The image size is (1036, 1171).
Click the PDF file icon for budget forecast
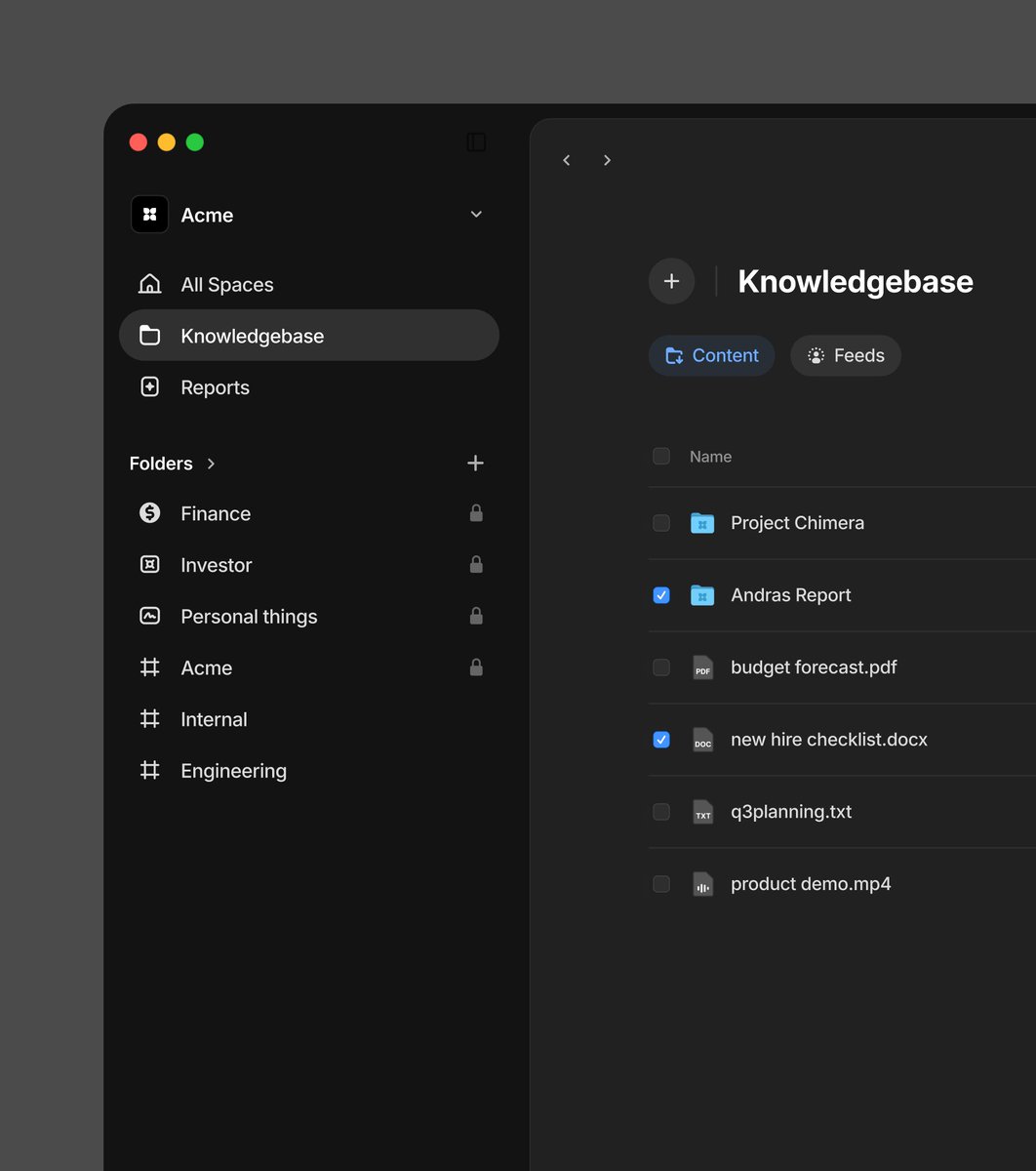click(x=702, y=667)
